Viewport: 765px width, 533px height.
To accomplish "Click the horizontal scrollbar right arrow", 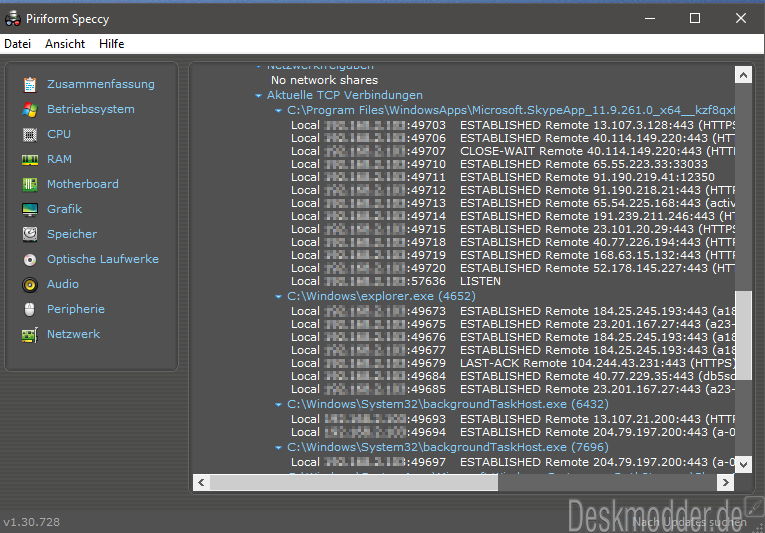I will (725, 483).
